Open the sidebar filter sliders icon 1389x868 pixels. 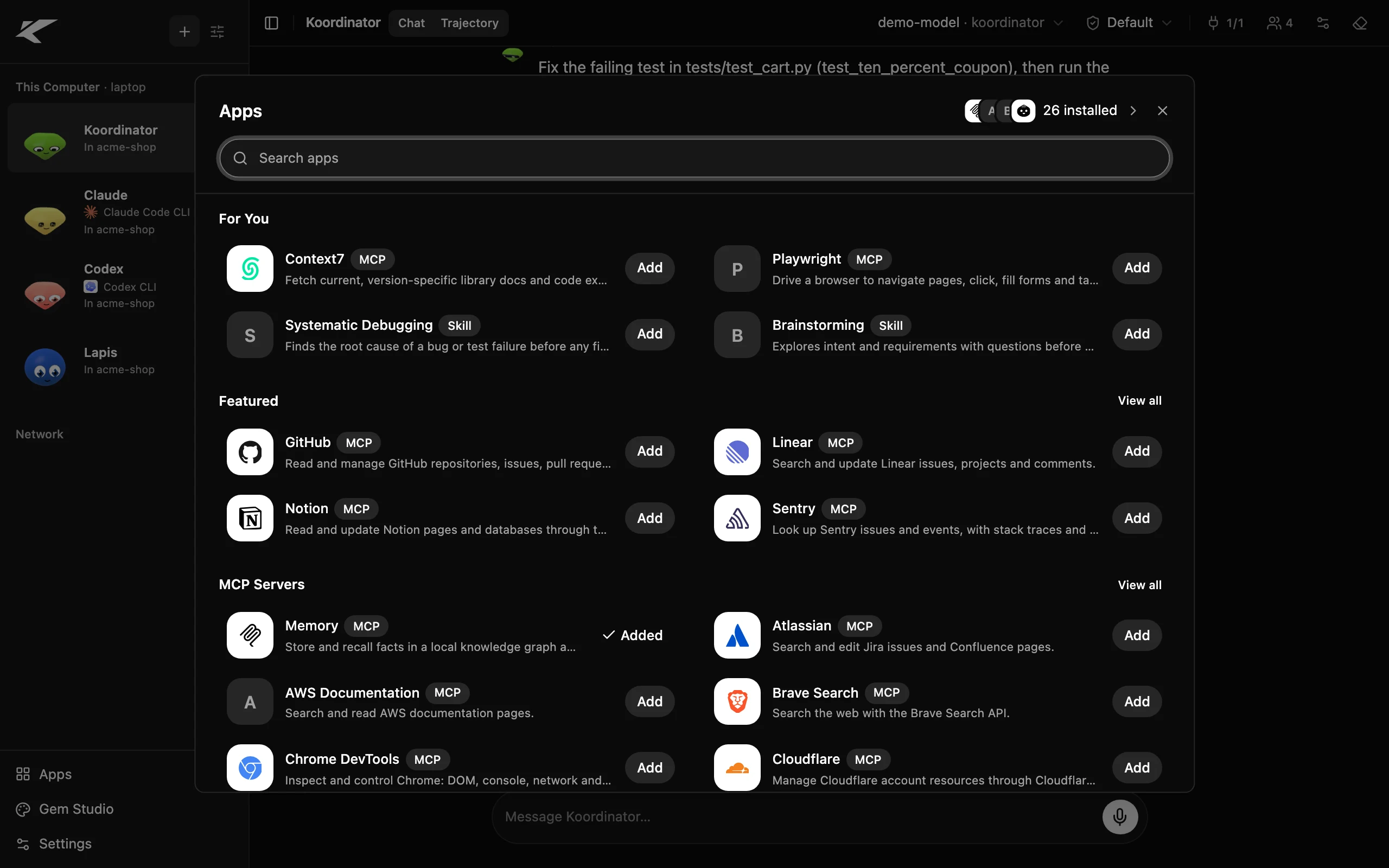[217, 31]
